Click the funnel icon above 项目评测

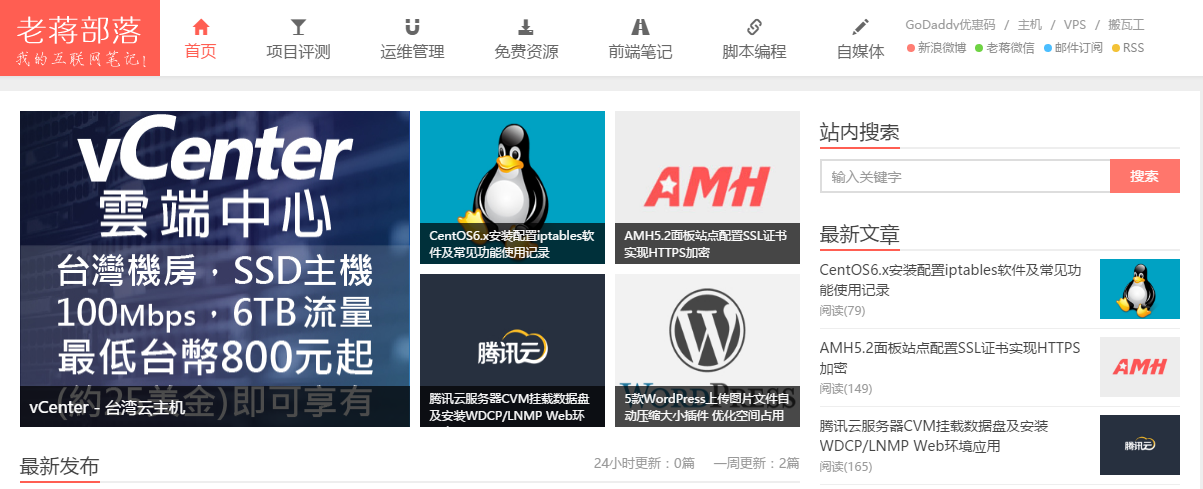pos(298,27)
